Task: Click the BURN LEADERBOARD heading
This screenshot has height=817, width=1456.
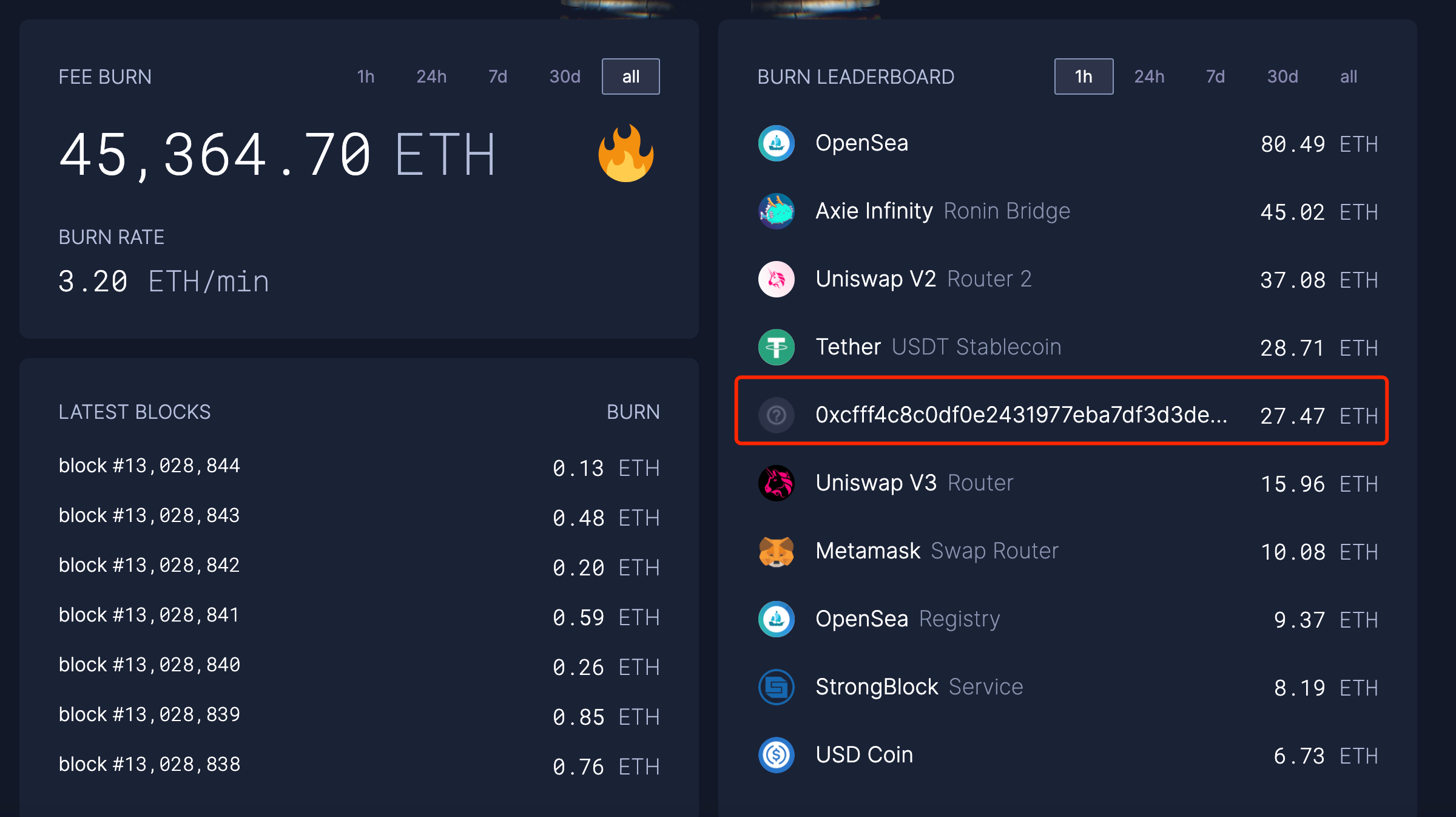Action: (x=856, y=77)
